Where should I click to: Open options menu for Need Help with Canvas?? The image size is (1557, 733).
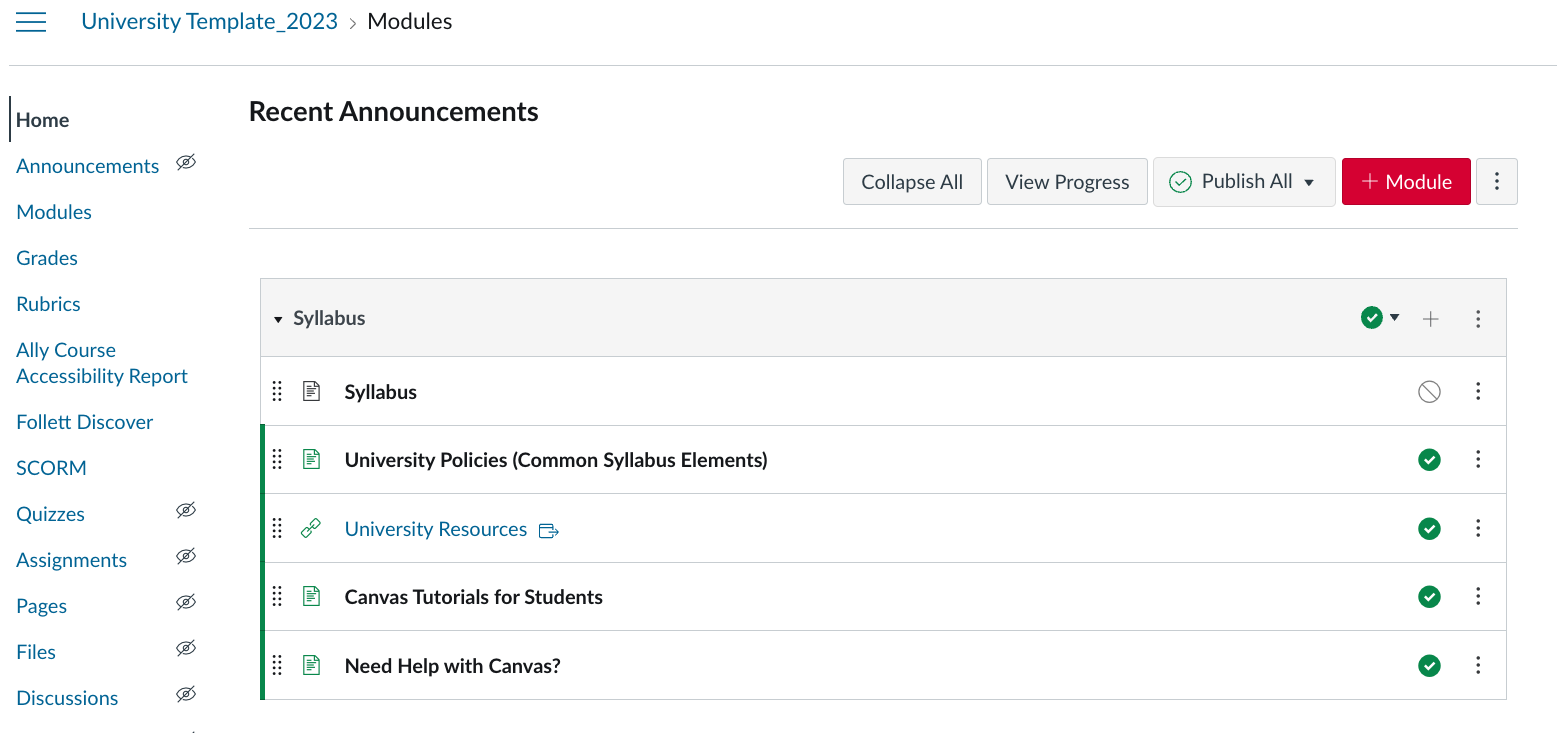pyautogui.click(x=1478, y=665)
